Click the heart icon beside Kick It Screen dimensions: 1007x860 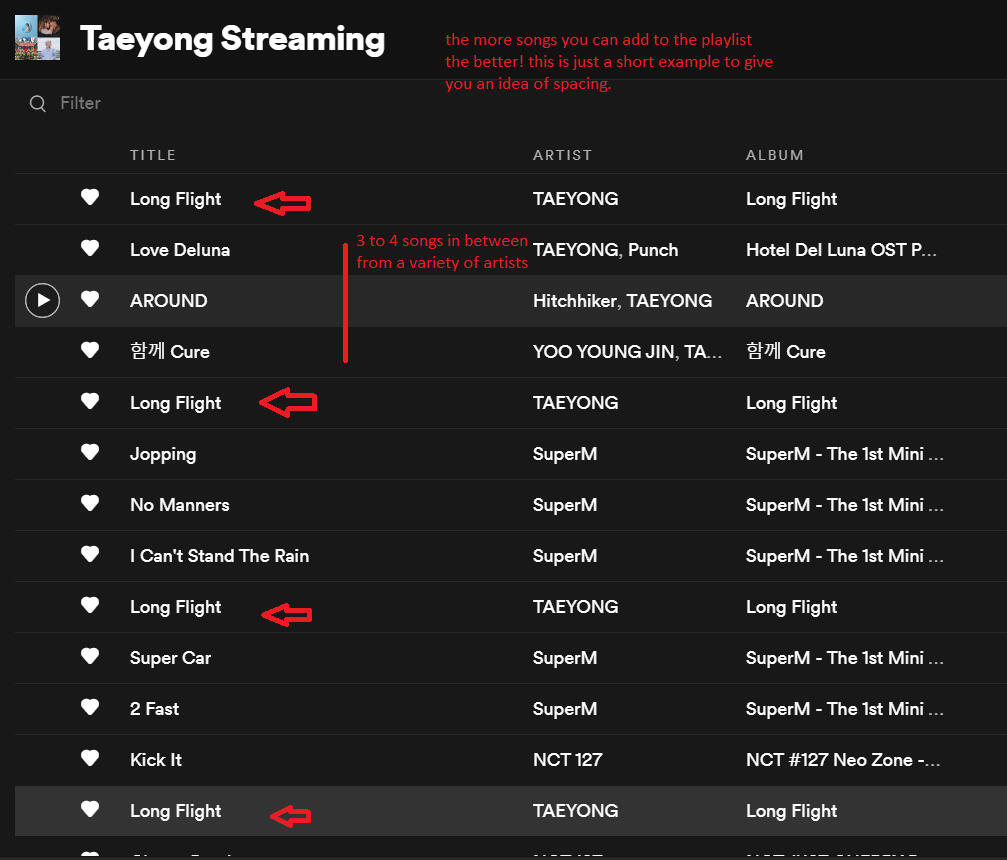[90, 758]
